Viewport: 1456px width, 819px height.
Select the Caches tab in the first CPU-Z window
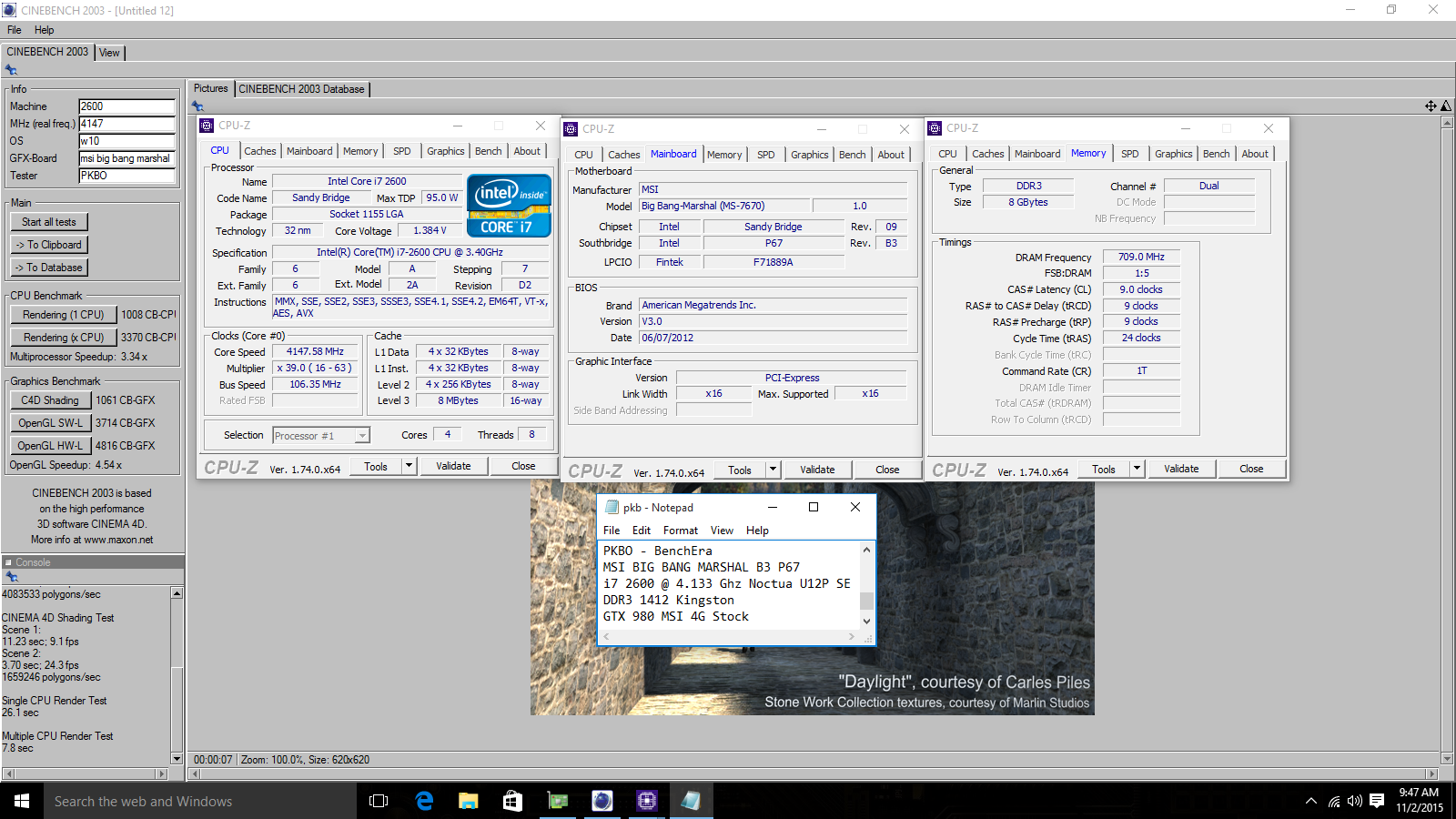(260, 151)
